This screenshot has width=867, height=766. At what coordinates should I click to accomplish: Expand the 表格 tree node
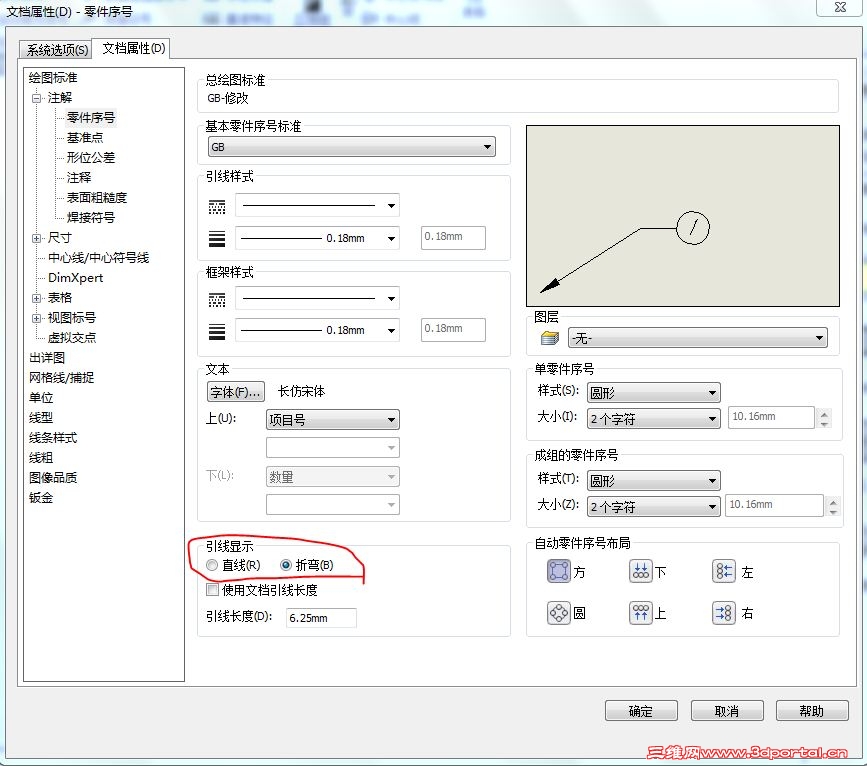tap(36, 298)
